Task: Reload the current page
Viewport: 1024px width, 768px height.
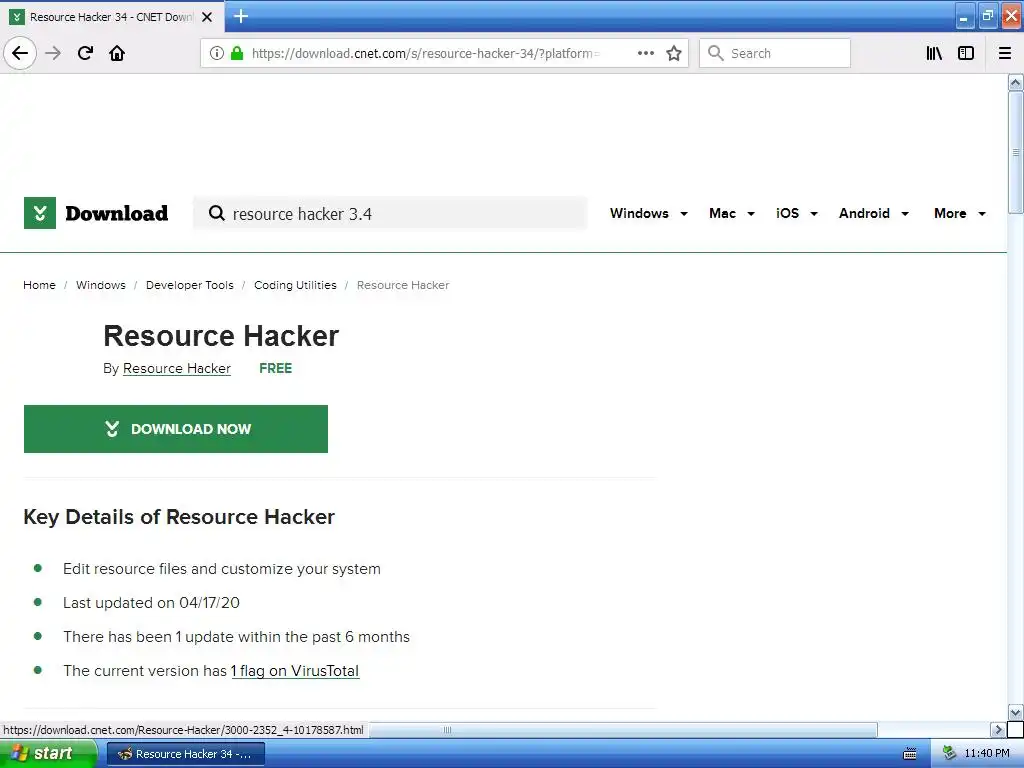Action: click(x=85, y=53)
